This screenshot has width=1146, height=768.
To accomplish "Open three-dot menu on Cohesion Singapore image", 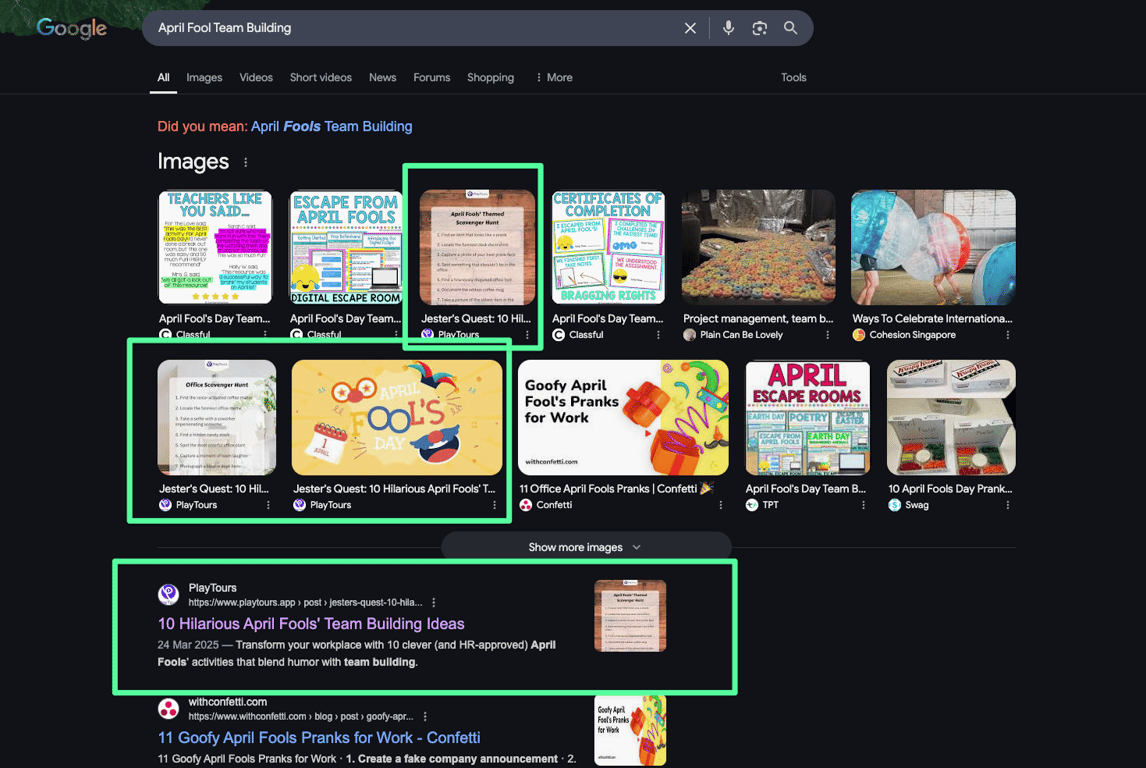I will 1007,335.
